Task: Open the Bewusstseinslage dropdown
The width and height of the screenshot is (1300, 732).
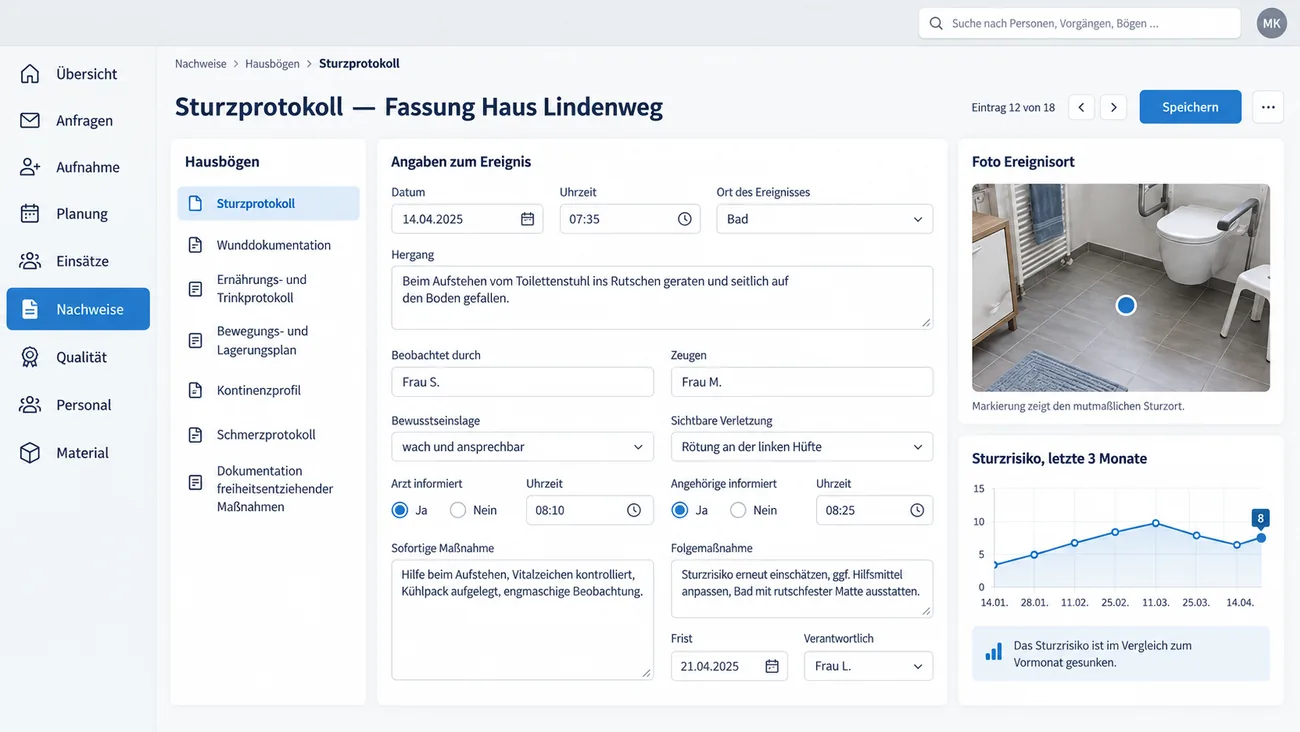Action: tap(522, 447)
